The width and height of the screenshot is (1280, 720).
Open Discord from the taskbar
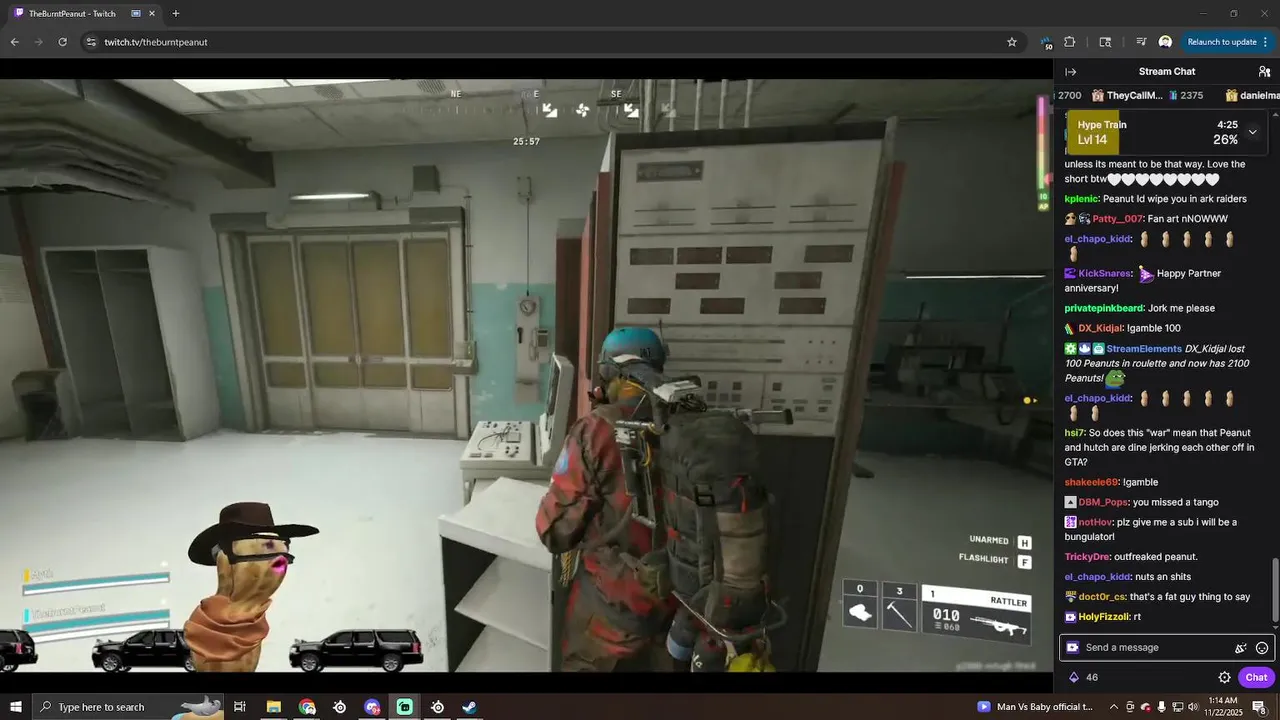372,707
